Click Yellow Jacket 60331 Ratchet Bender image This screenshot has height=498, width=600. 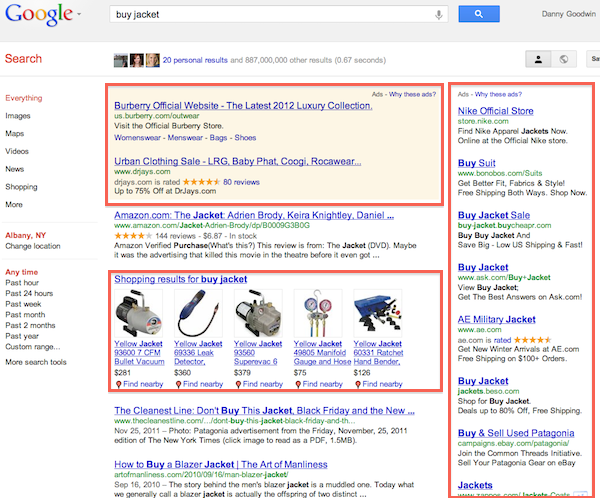[378, 313]
